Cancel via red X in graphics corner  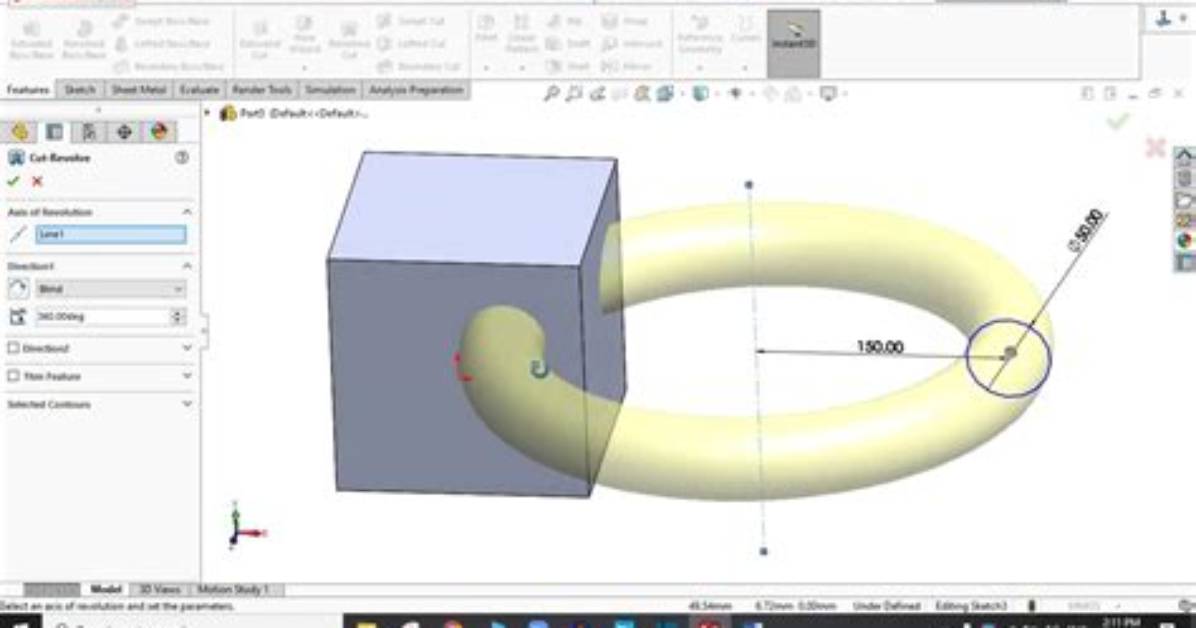point(1156,147)
